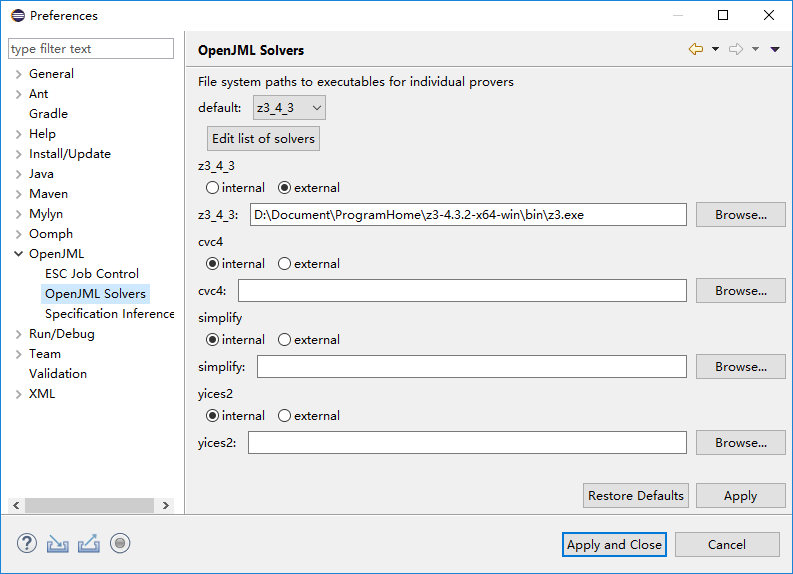
Task: Browse for the cvc4 executable
Action: pyautogui.click(x=740, y=290)
